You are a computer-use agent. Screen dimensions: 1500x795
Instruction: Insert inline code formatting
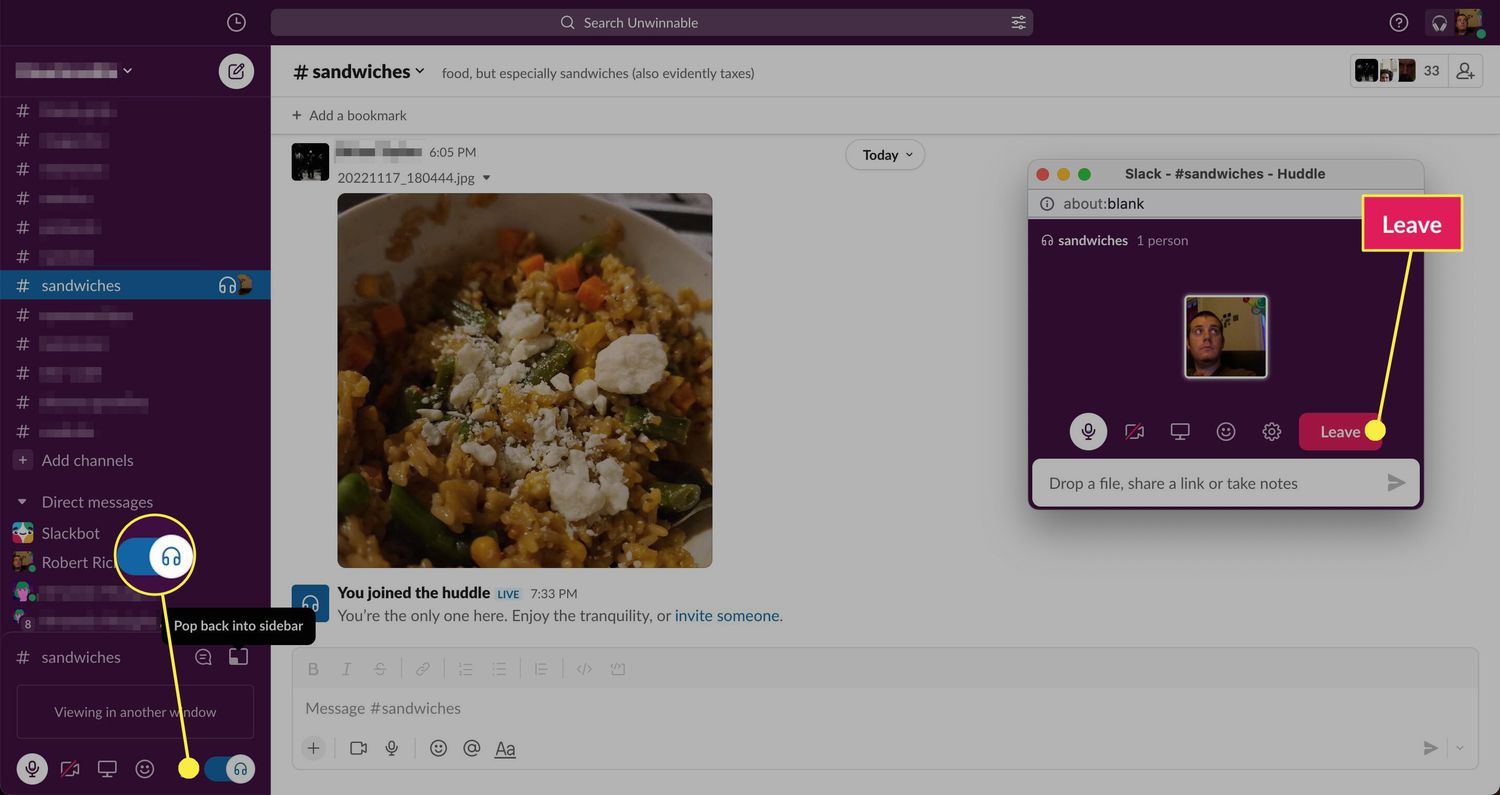coord(585,669)
